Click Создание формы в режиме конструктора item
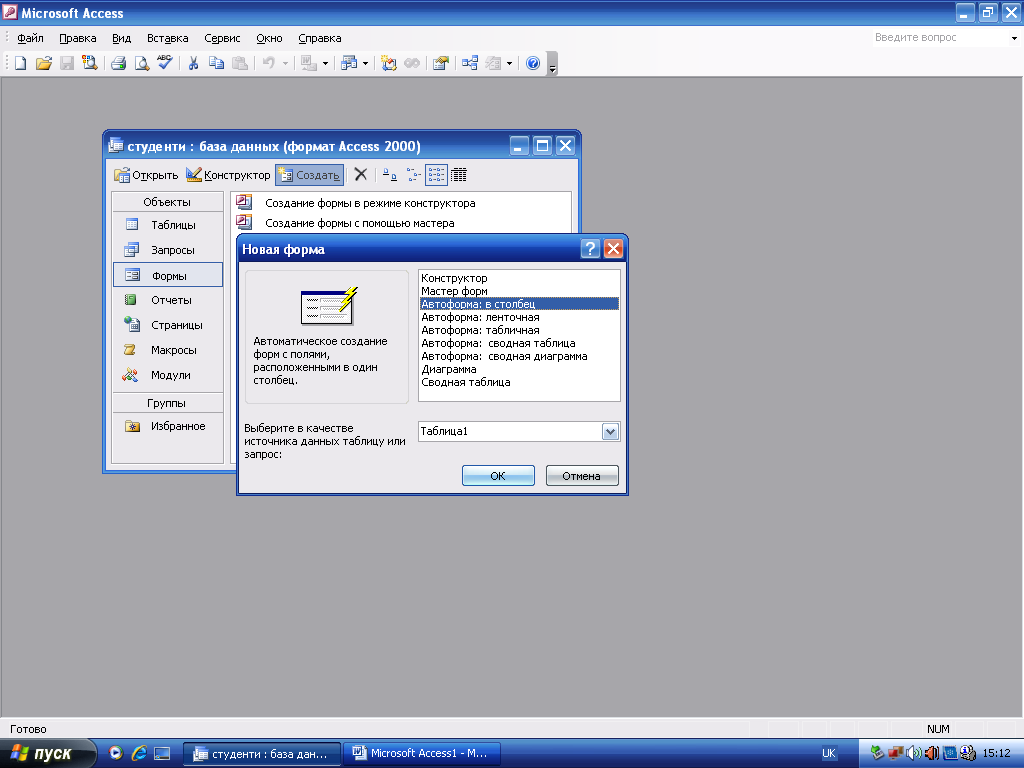Screen dimensions: 1024x768 (x=370, y=203)
